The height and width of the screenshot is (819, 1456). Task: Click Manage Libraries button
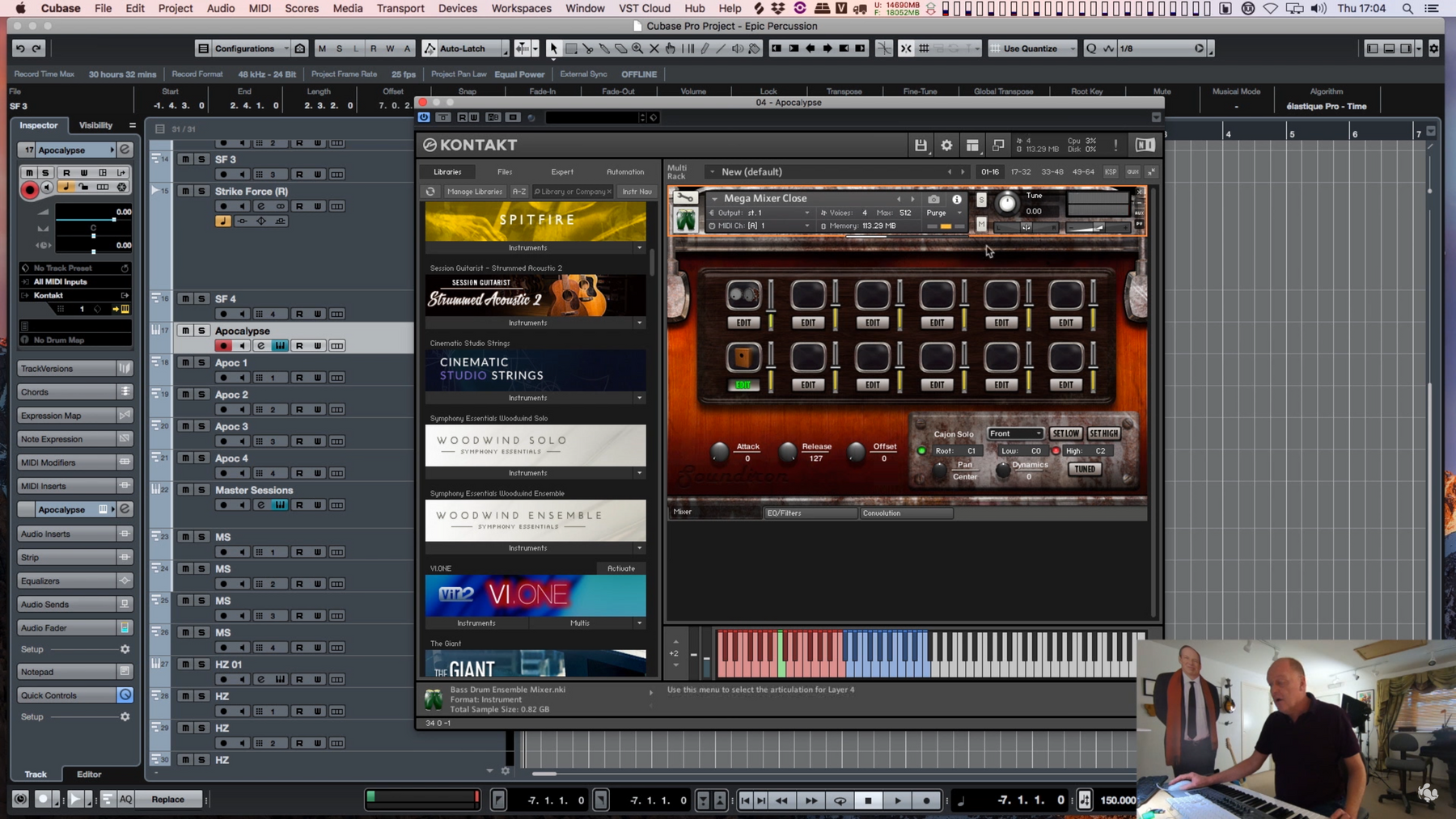coord(475,192)
